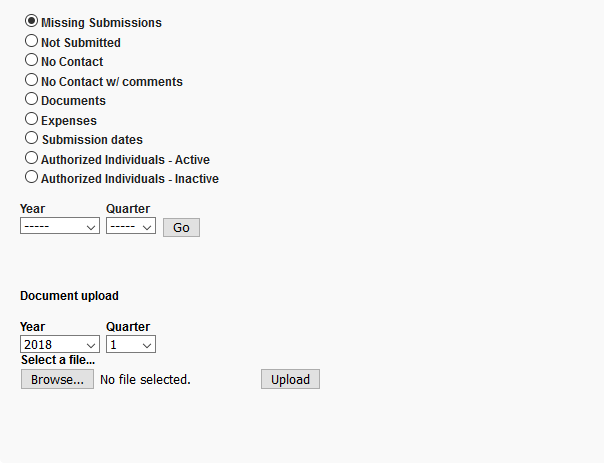Select Authorized Individuals - Inactive option
Viewport: 604px width, 464px height.
pos(32,177)
